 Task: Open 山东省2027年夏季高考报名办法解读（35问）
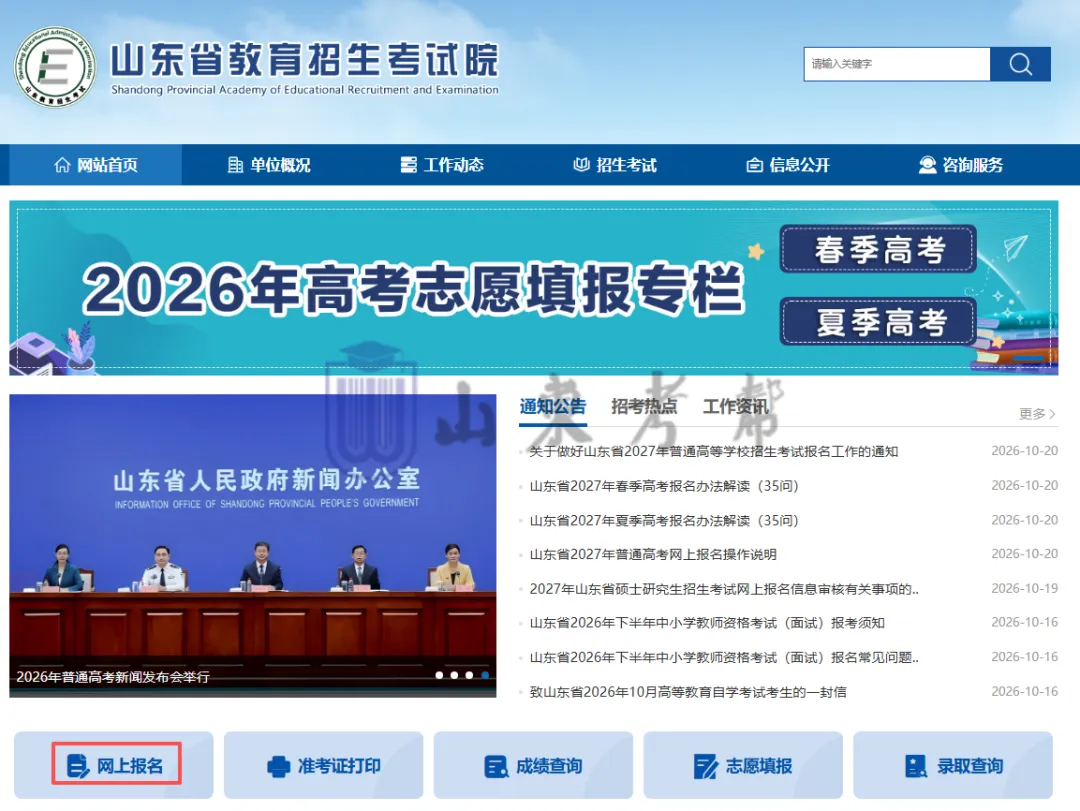point(664,520)
